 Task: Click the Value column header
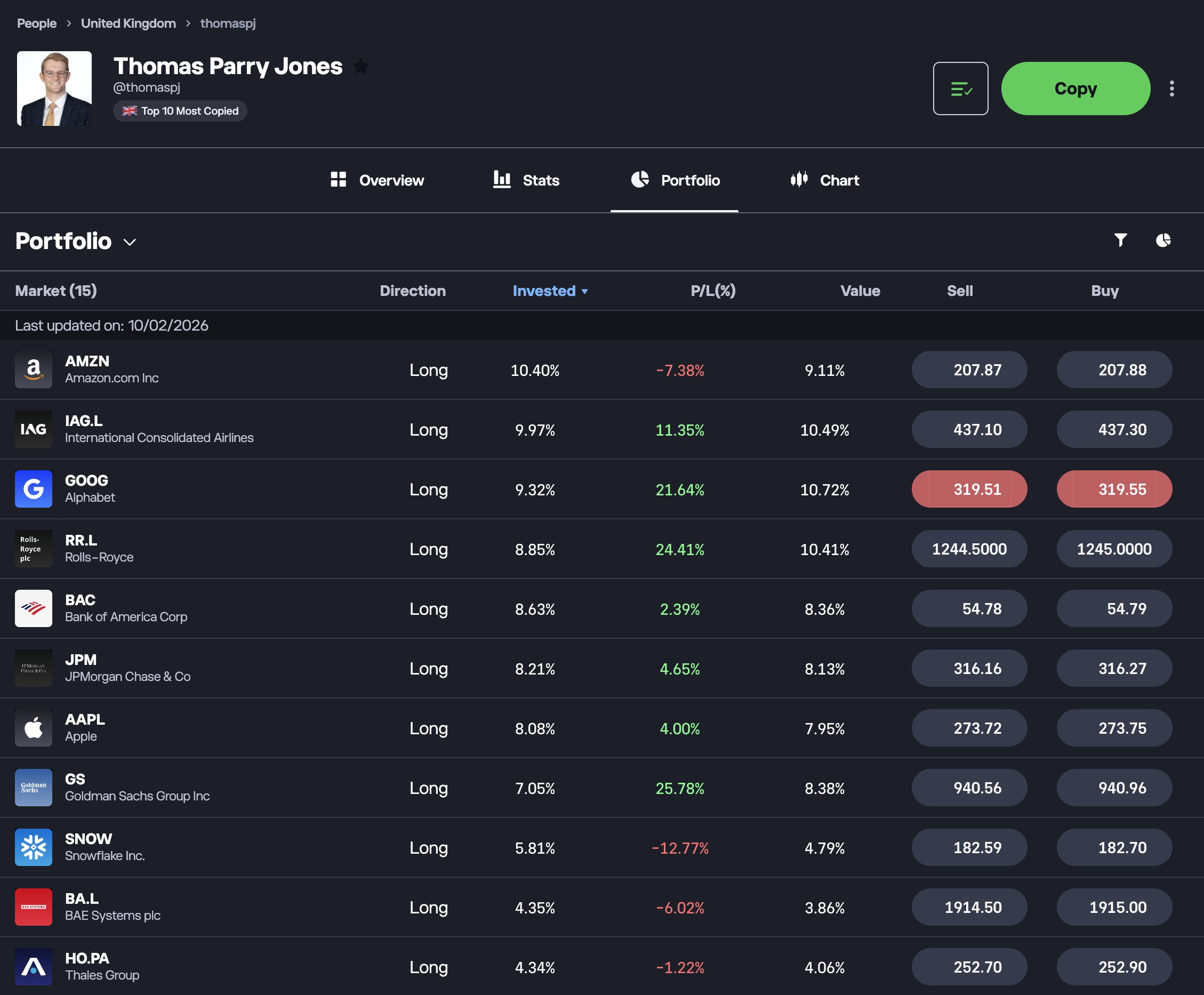(x=860, y=291)
